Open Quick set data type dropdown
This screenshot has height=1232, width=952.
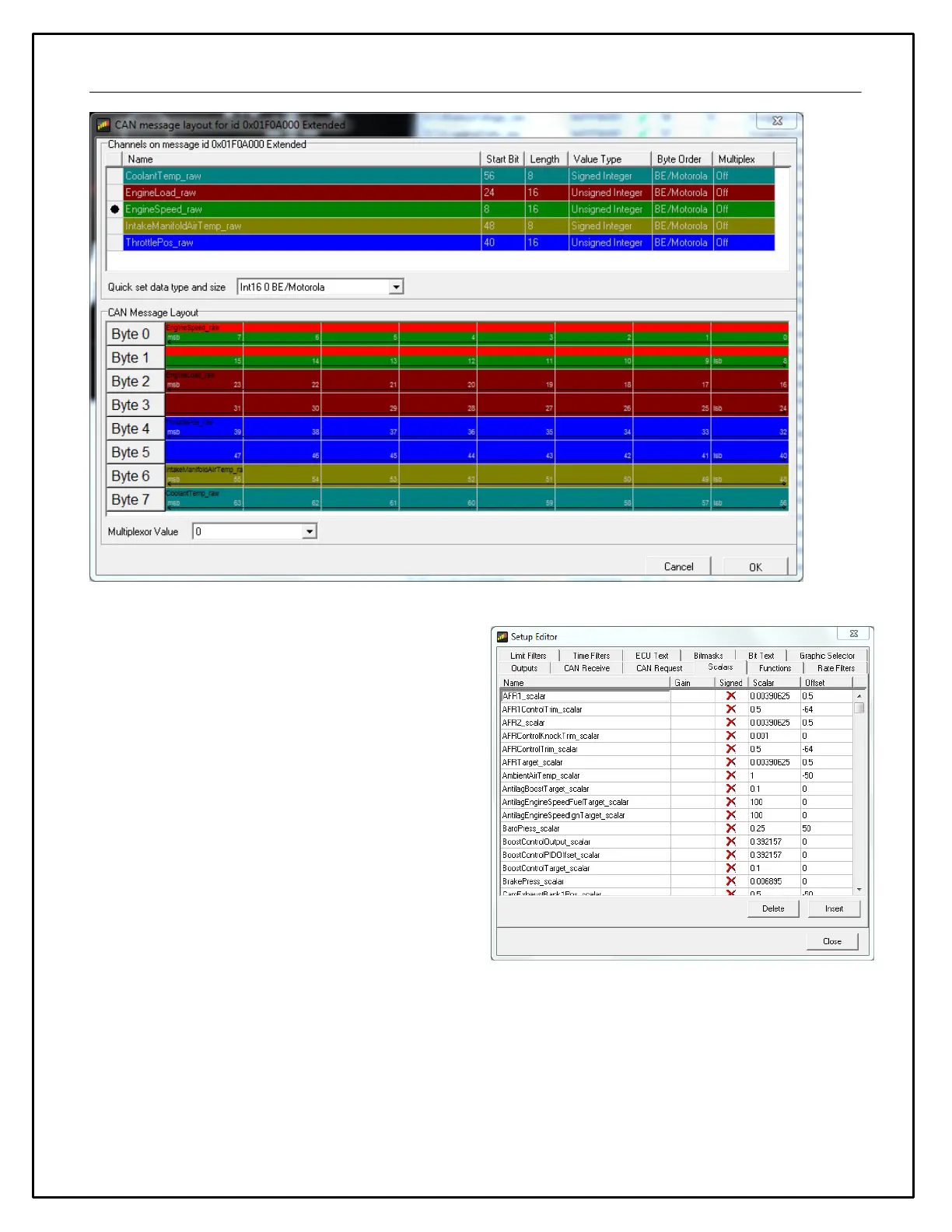pyautogui.click(x=396, y=287)
